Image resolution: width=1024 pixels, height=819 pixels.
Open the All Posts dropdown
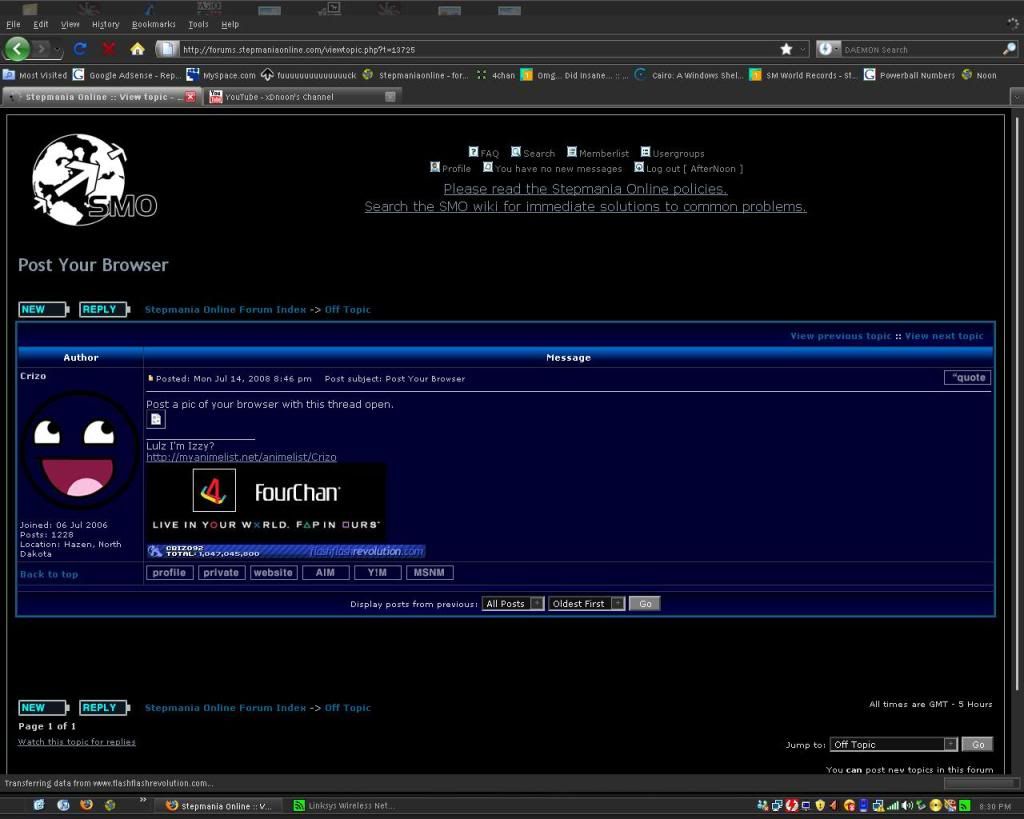513,604
